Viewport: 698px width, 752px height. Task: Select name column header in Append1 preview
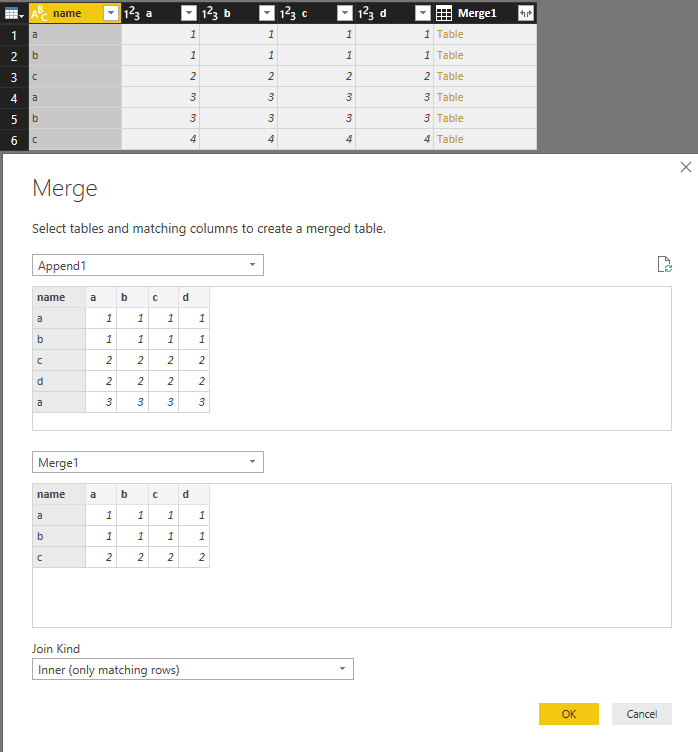click(59, 297)
